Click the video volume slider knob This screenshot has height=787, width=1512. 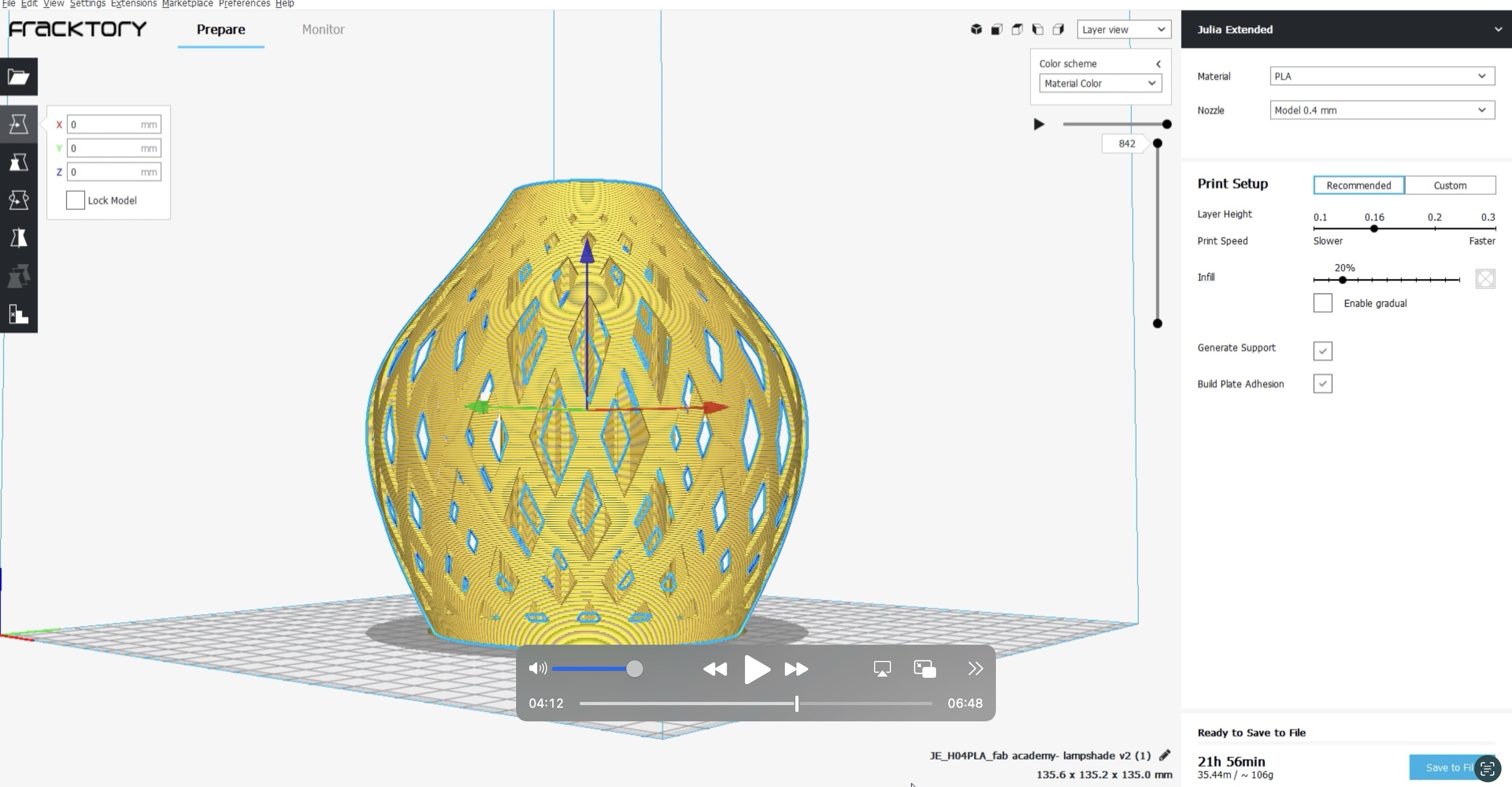[634, 669]
